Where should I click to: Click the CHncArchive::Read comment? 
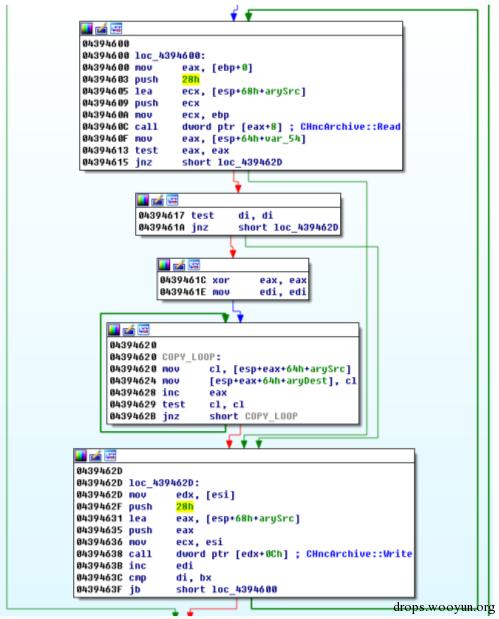tap(350, 127)
